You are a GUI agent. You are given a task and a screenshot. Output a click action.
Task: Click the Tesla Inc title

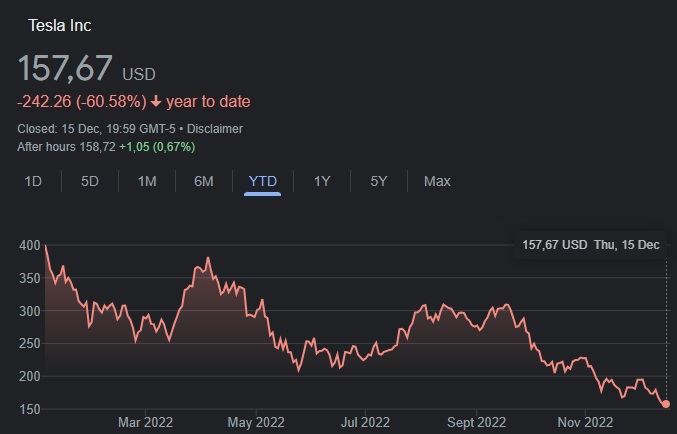pos(60,25)
